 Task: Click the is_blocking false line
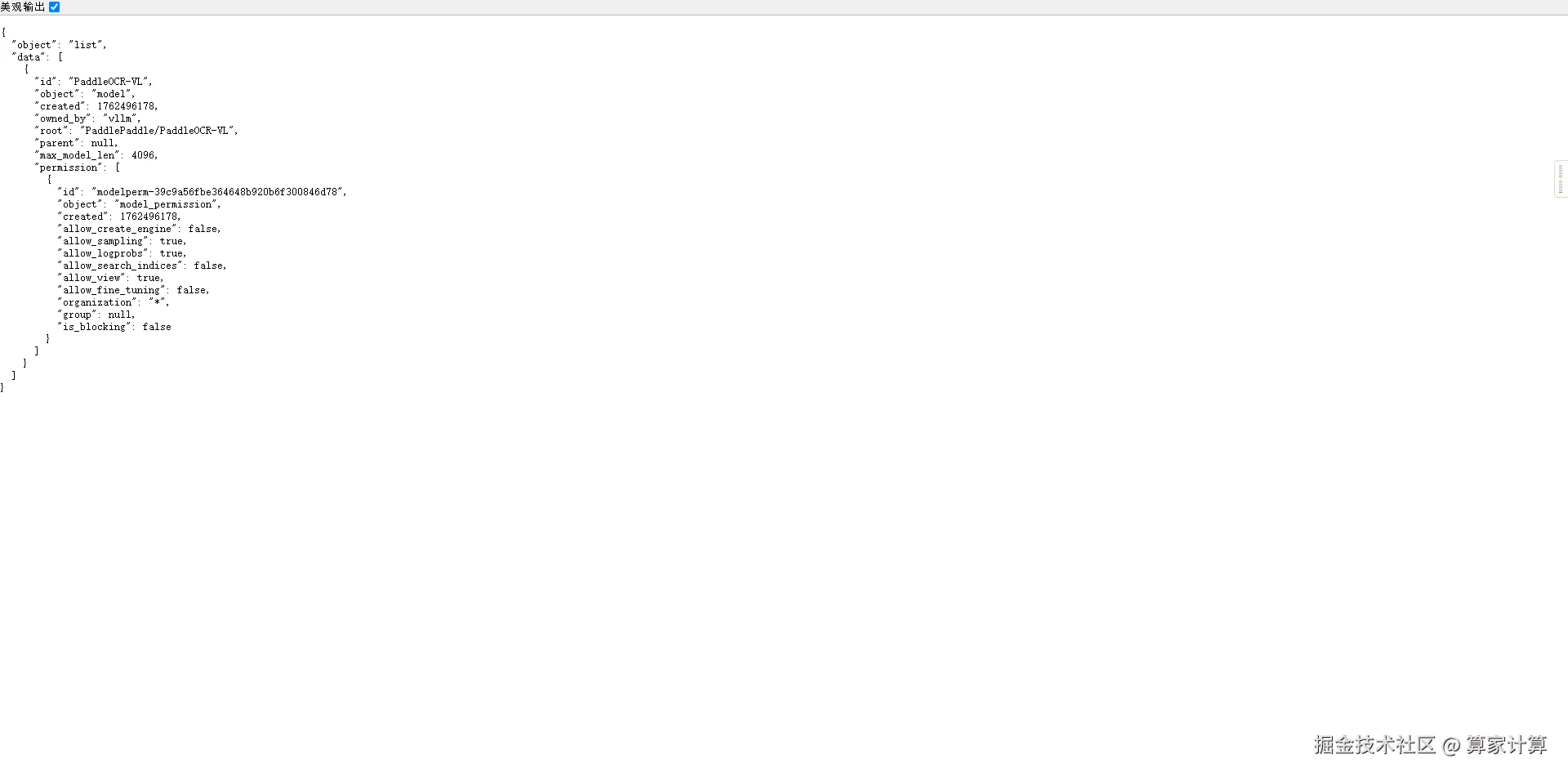click(114, 327)
